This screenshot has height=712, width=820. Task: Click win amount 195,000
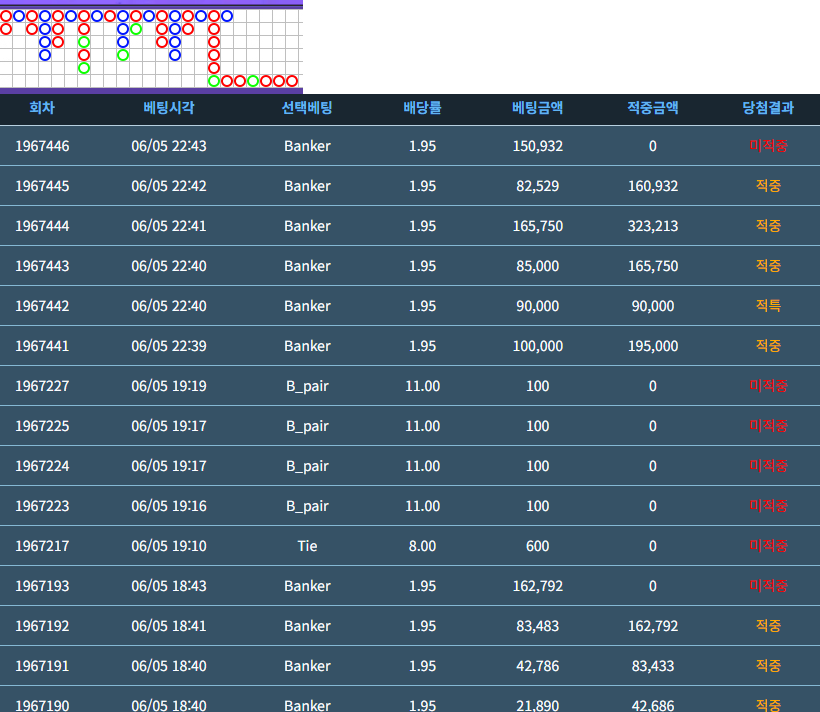click(x=653, y=346)
